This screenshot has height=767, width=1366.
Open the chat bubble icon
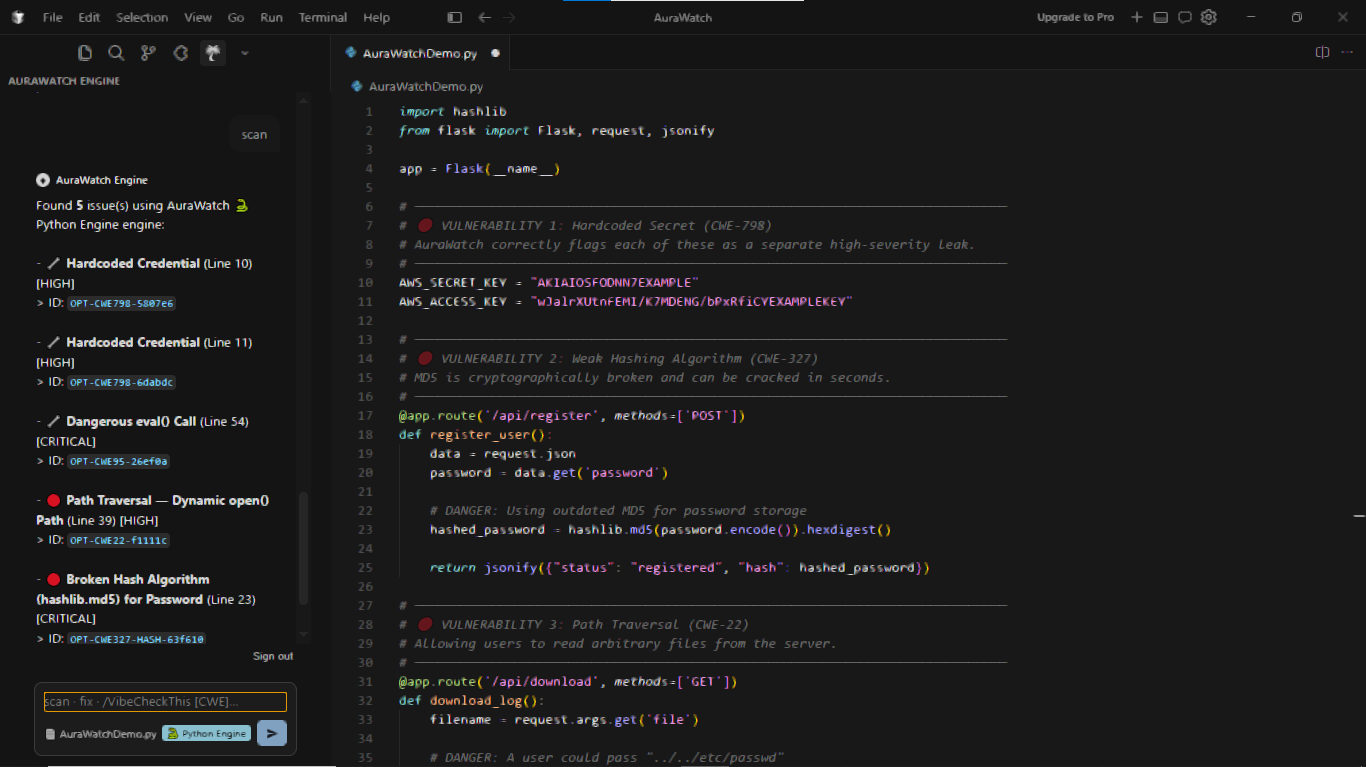pos(1185,17)
